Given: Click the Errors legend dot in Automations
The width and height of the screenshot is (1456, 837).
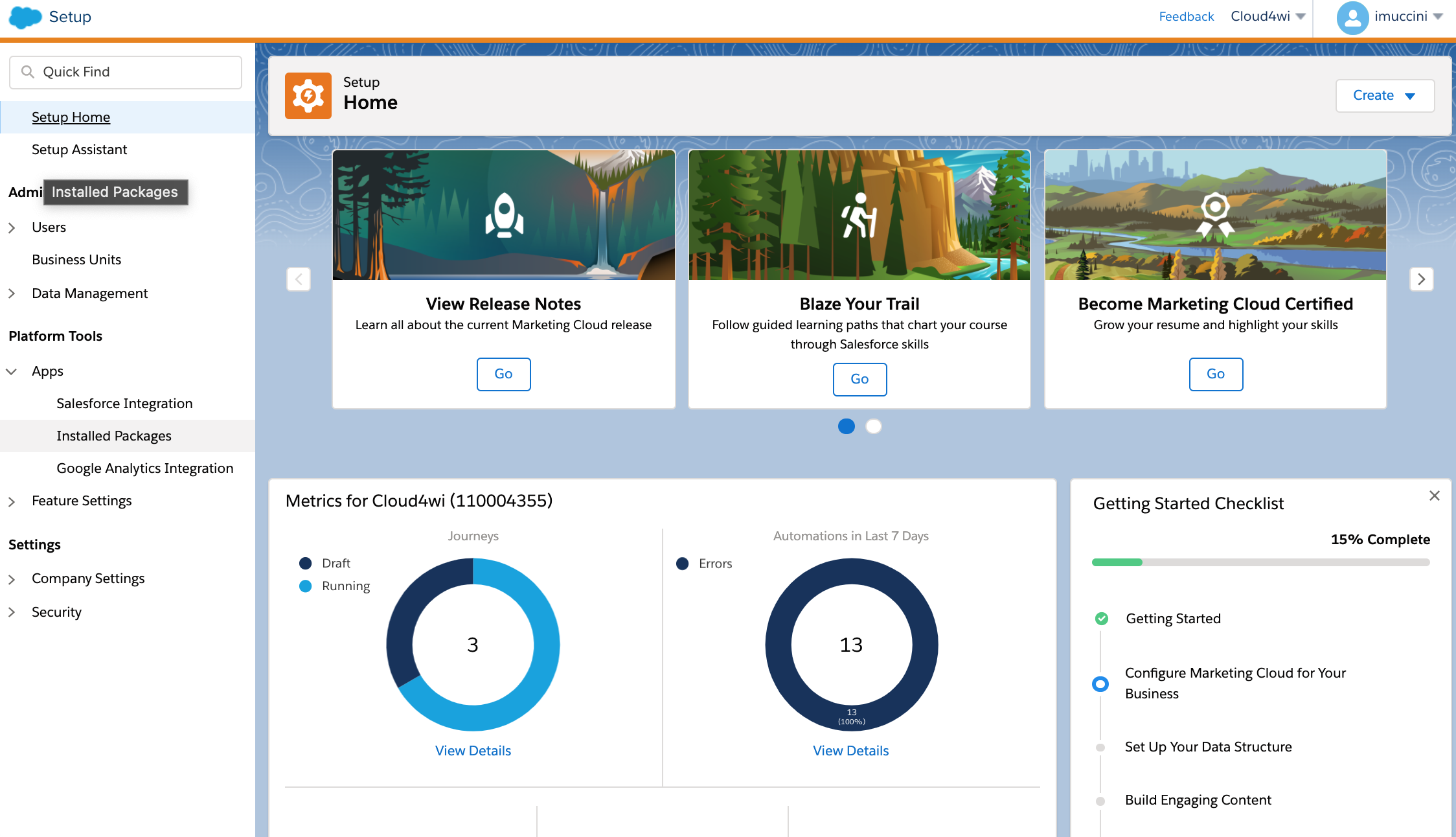Looking at the screenshot, I should (x=682, y=564).
